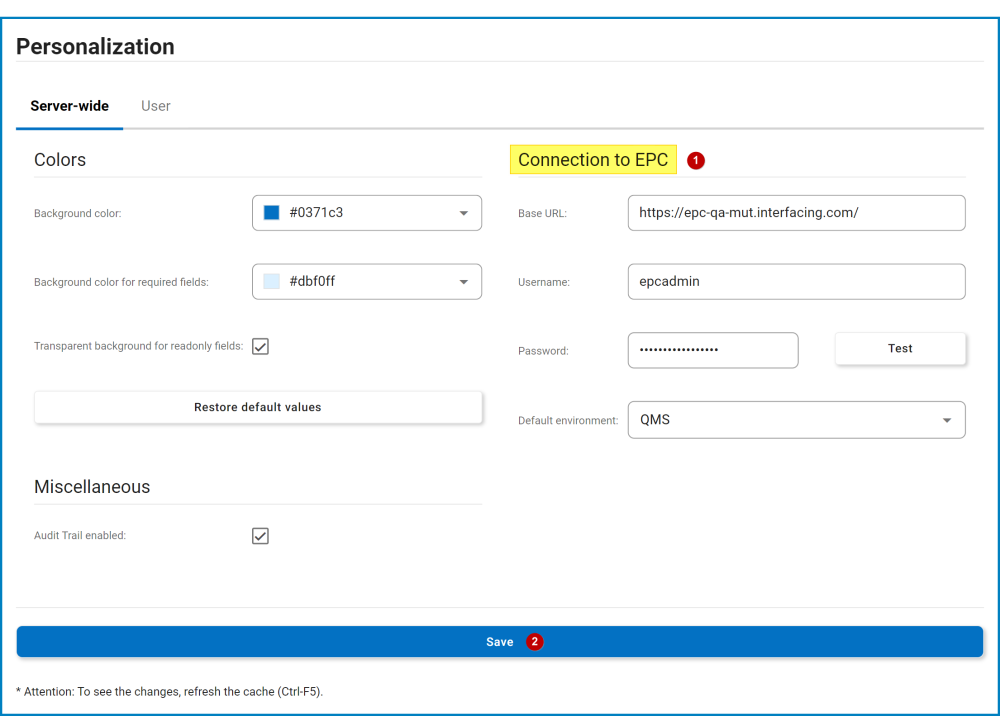The width and height of the screenshot is (1000, 716).
Task: Select the Server-wide tab
Action: [x=69, y=106]
